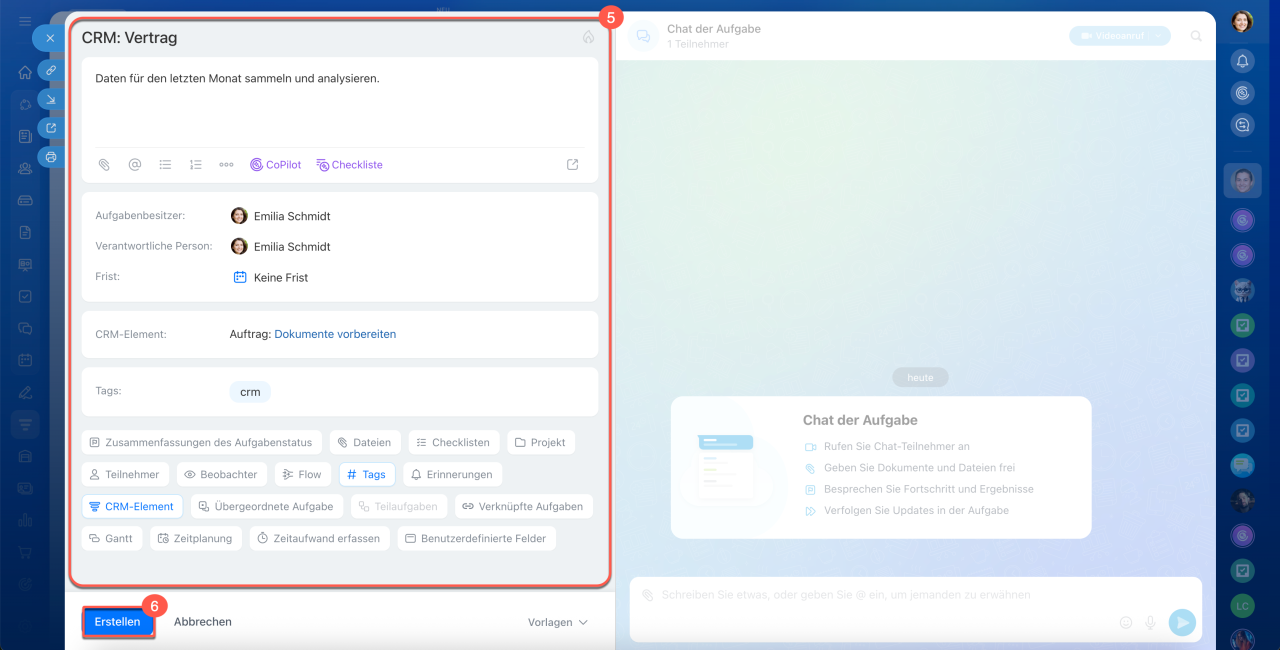This screenshot has width=1280, height=650.
Task: Record a voice message with microphone icon
Action: (1151, 622)
